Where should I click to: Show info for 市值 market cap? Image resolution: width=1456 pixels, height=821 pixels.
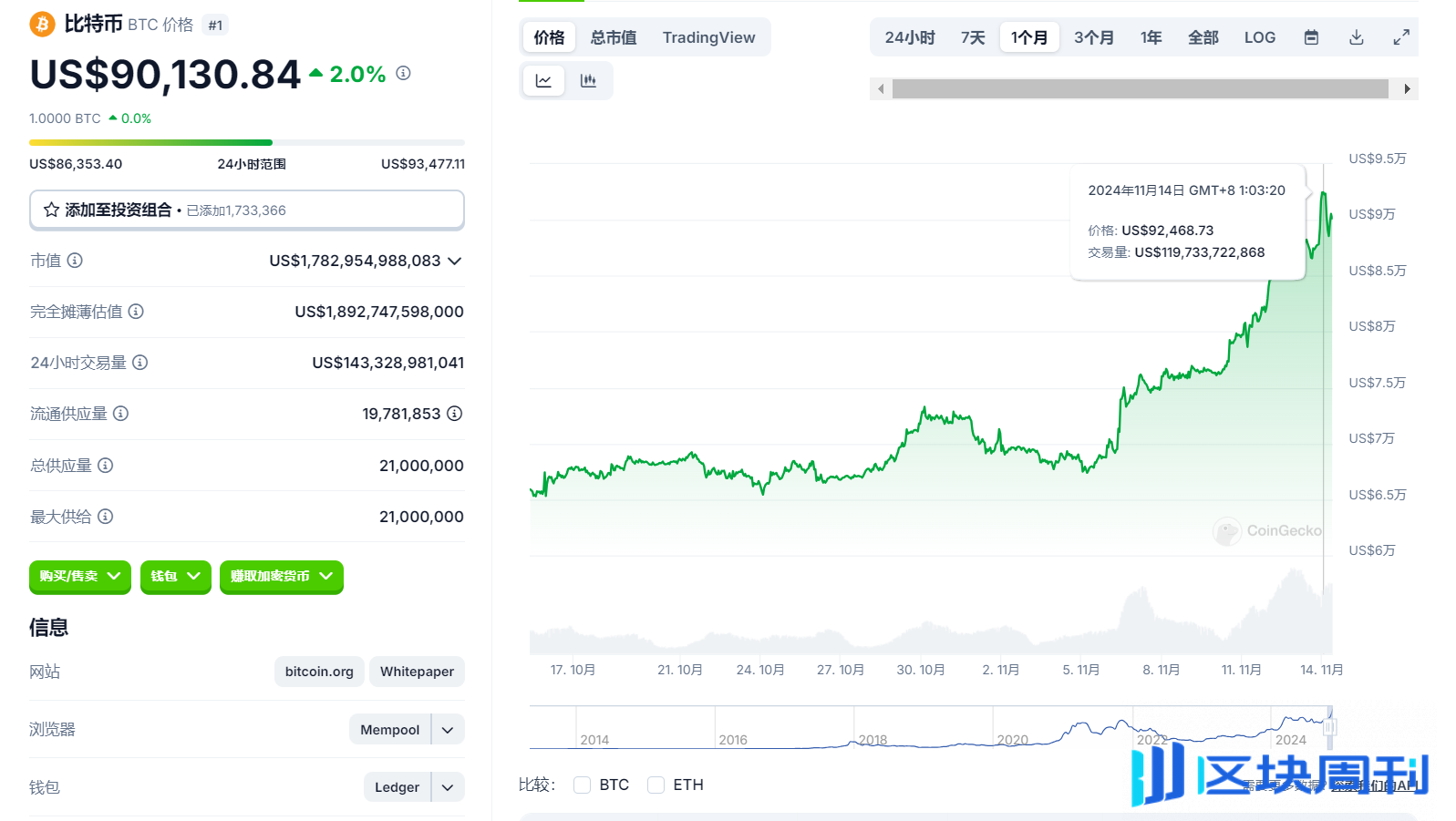(75, 261)
